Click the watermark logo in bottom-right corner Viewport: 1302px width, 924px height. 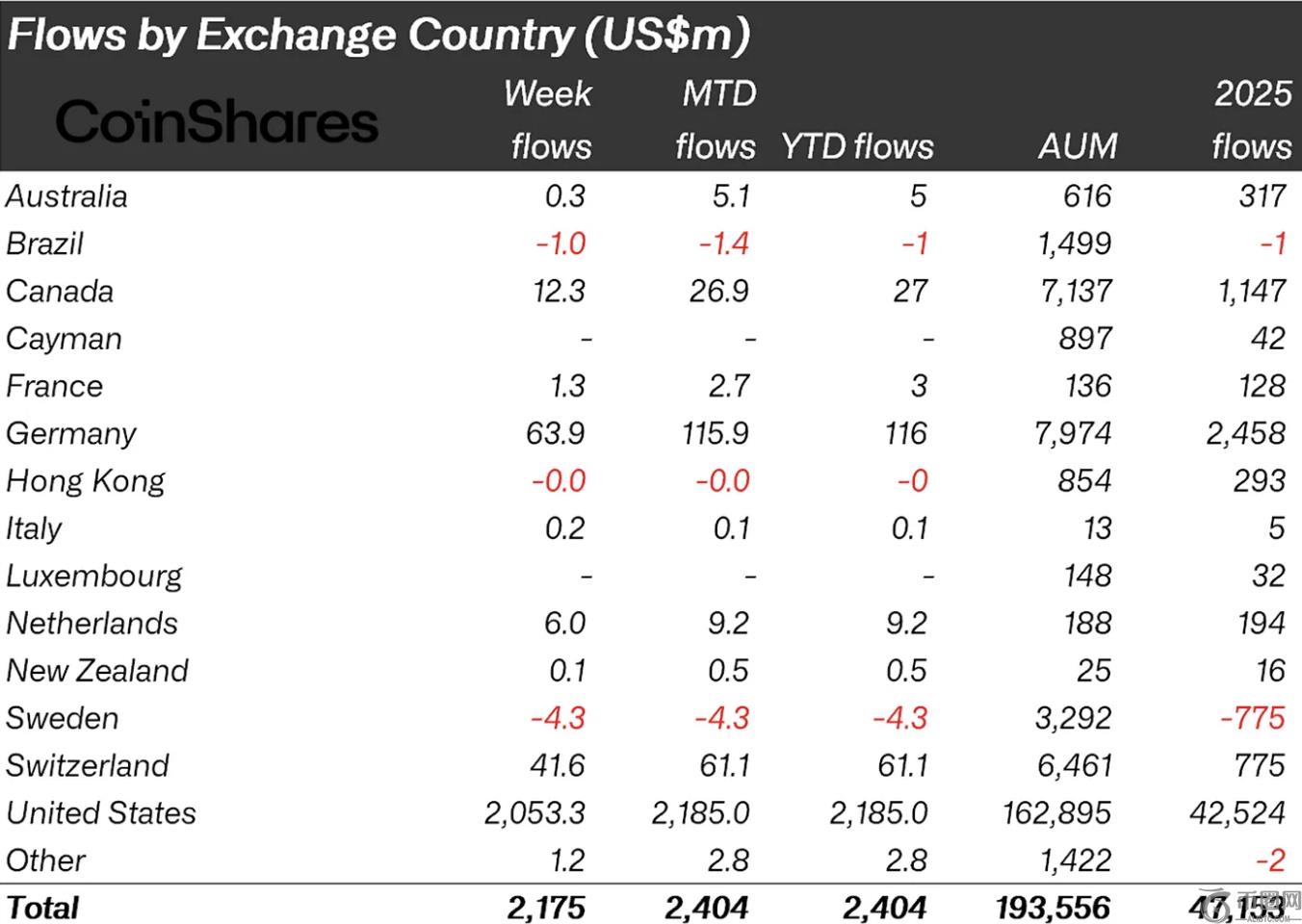tap(1274, 905)
